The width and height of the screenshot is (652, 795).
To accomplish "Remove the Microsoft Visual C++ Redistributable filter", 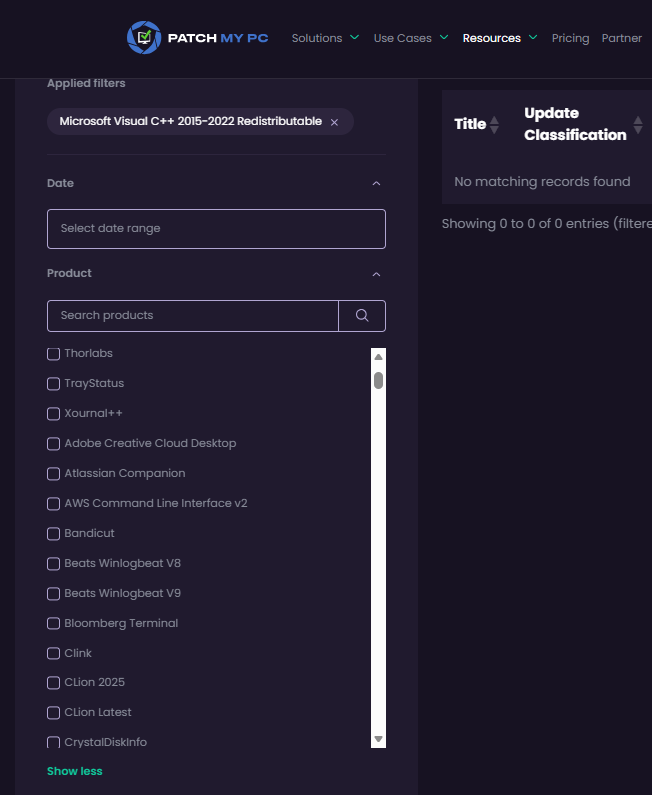I will click(334, 122).
